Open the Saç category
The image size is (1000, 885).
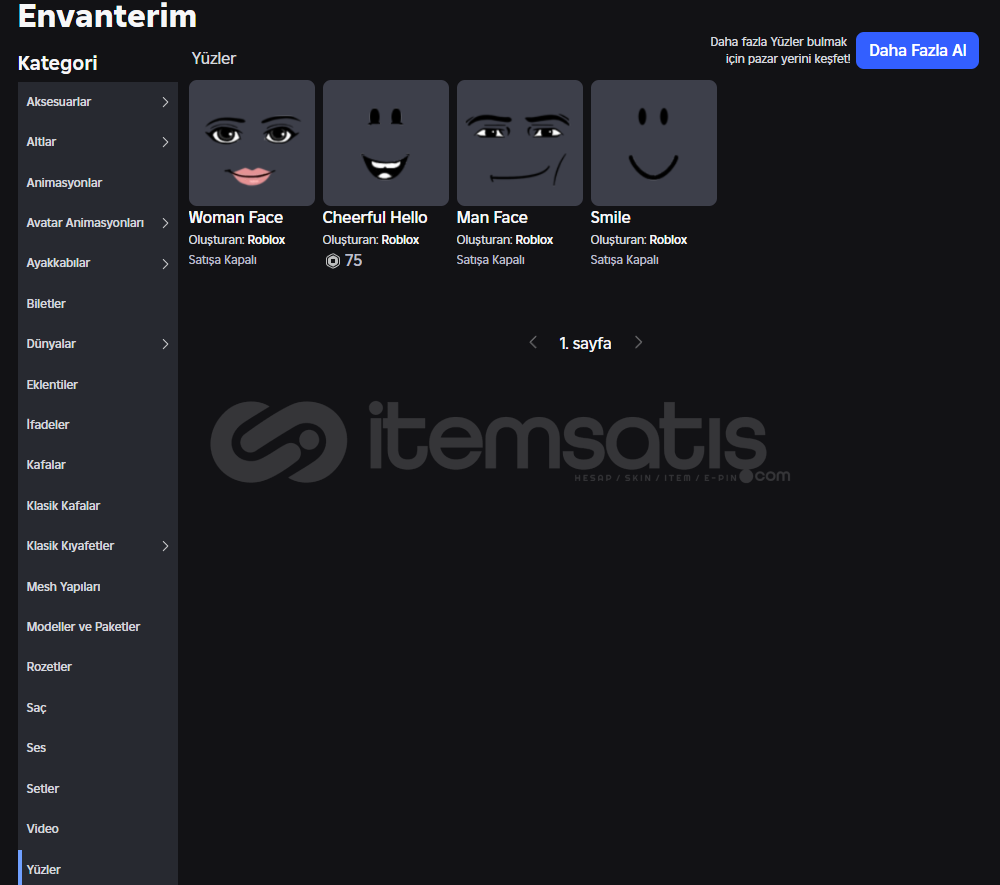tap(98, 708)
